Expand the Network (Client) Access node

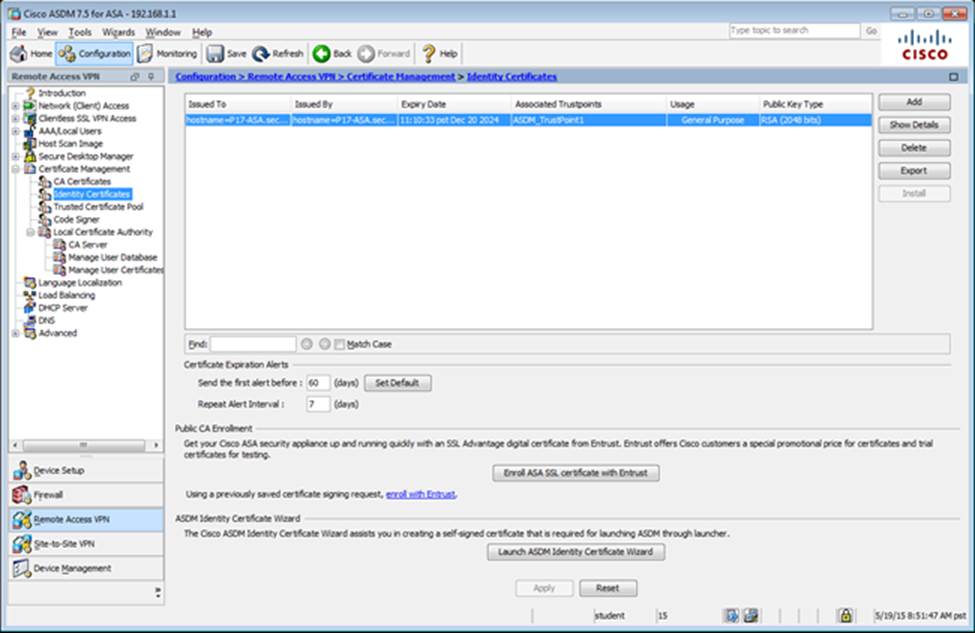click(x=15, y=106)
